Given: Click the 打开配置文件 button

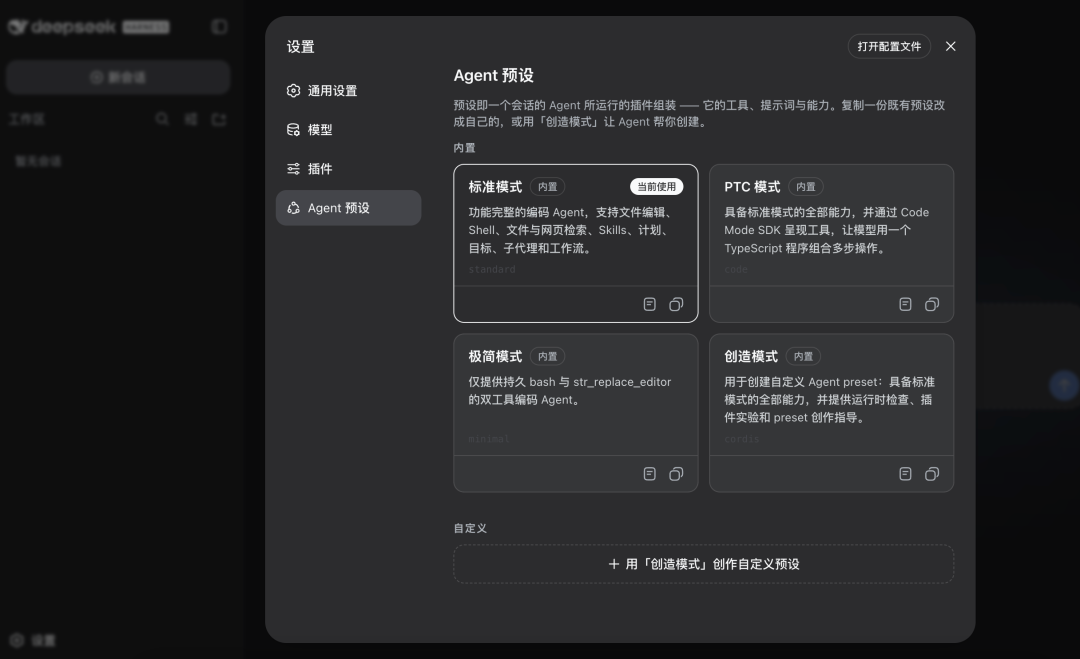Looking at the screenshot, I should tap(889, 46).
